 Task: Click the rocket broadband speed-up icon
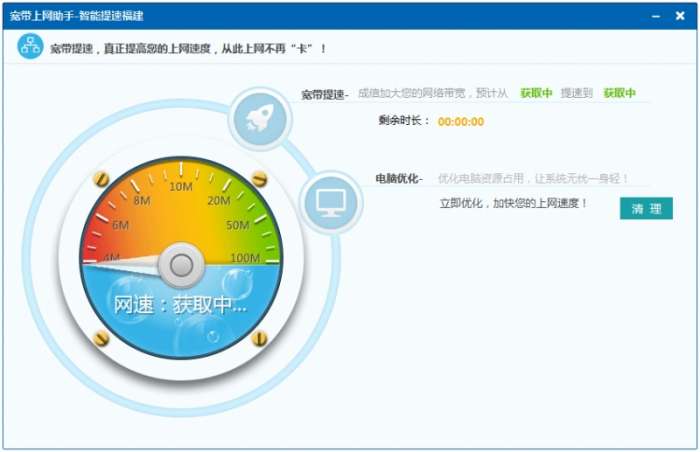(x=260, y=119)
